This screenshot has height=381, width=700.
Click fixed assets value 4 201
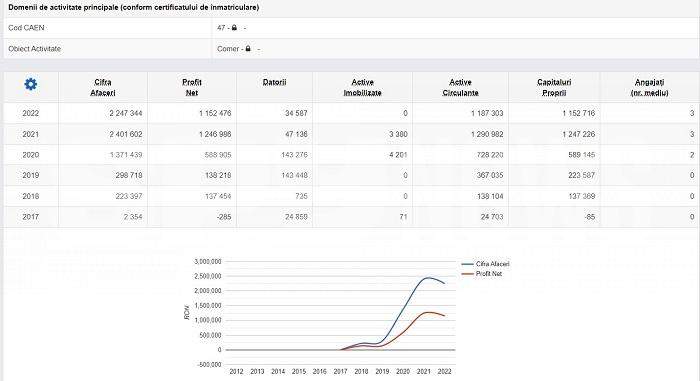coord(398,155)
